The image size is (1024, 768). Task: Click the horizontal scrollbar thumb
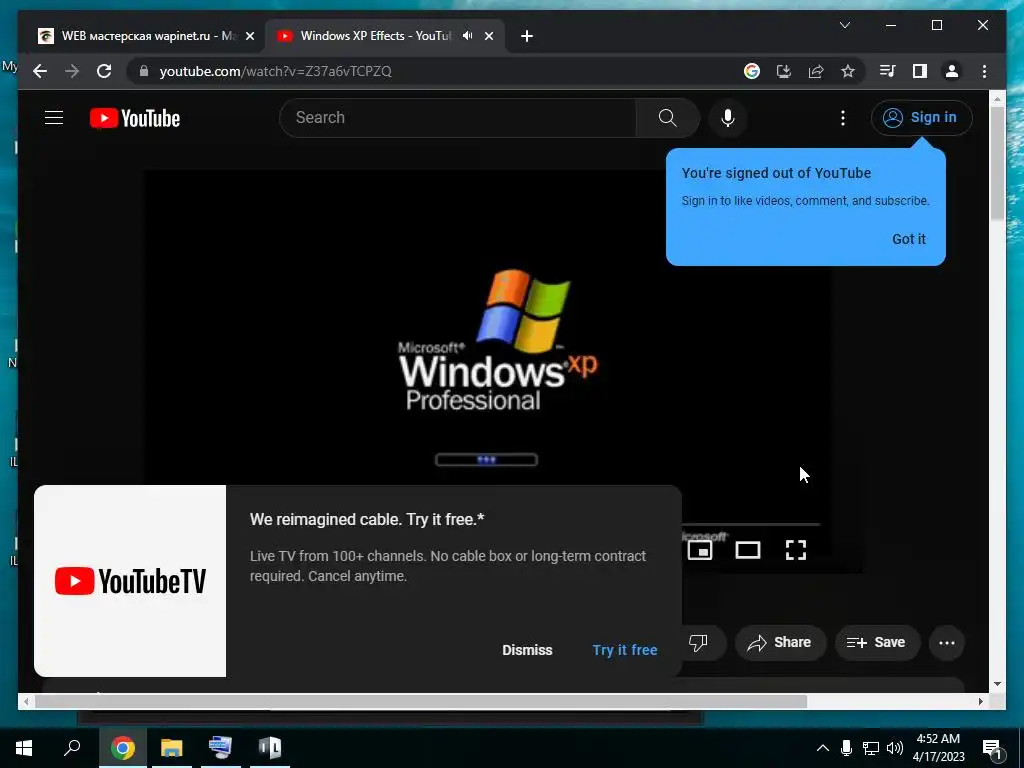click(x=421, y=701)
